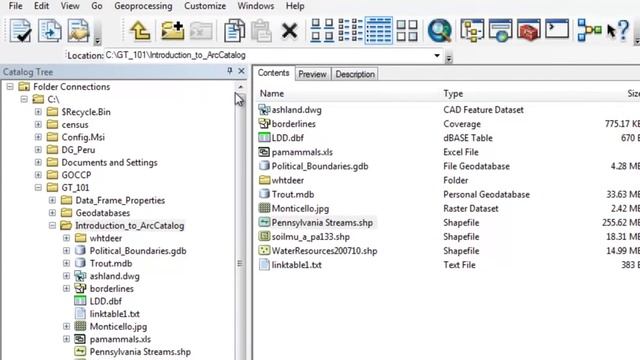Open the Geoprocessing menu
Screen dimensions: 640x360
click(143, 6)
